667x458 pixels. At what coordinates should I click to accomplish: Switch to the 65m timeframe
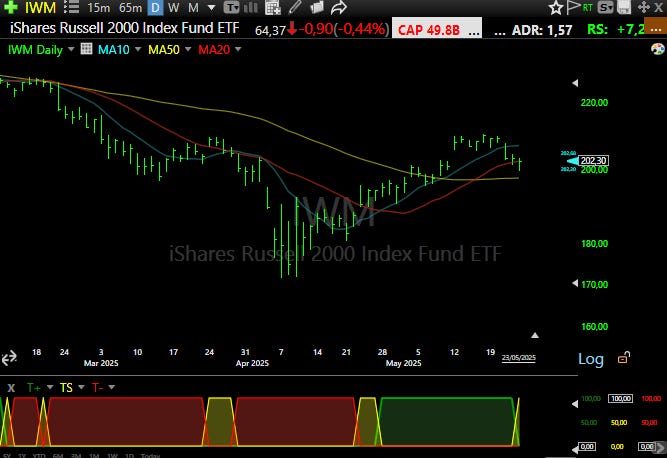pyautogui.click(x=130, y=7)
